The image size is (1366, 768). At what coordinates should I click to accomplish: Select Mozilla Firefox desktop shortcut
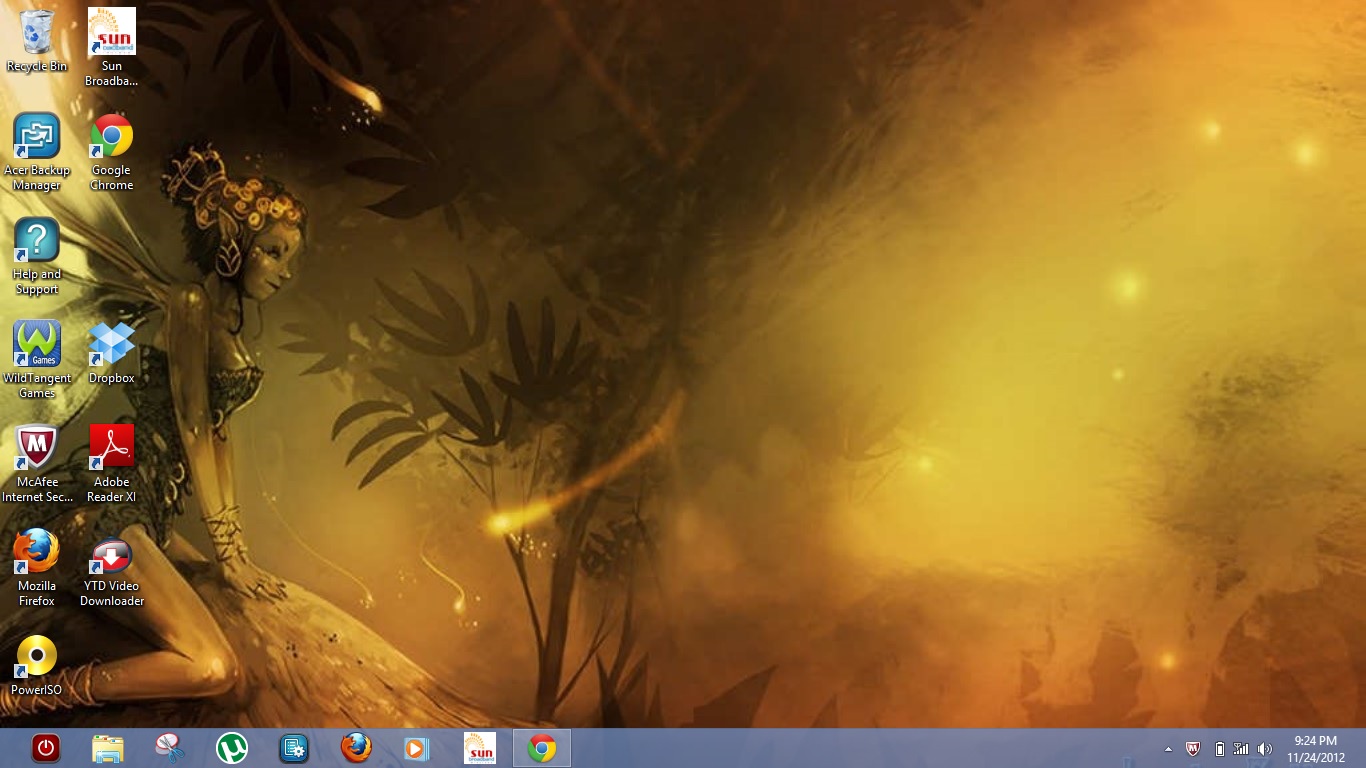click(37, 567)
